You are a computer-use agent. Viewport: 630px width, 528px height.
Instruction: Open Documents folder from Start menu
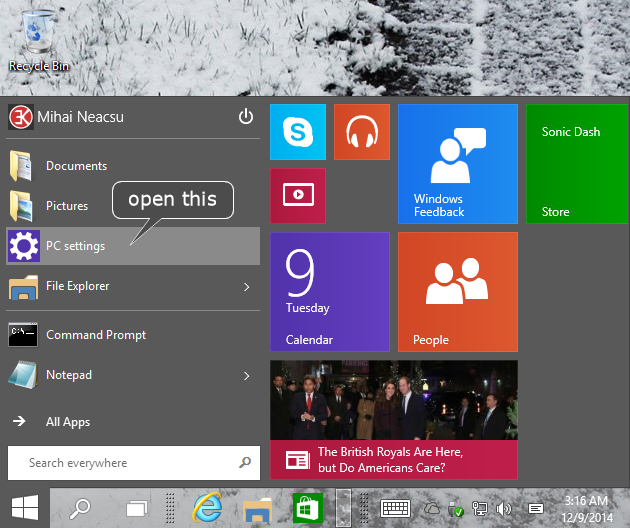[133, 166]
